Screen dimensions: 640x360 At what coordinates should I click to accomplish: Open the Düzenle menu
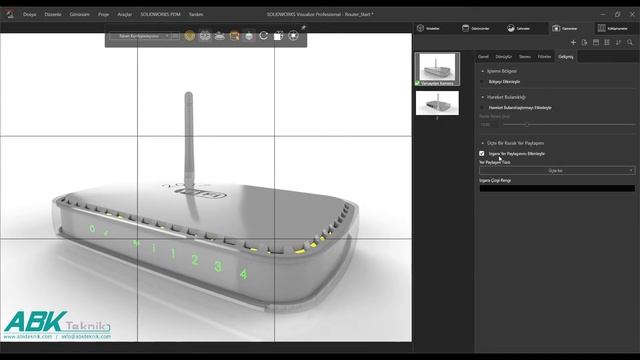(53, 14)
